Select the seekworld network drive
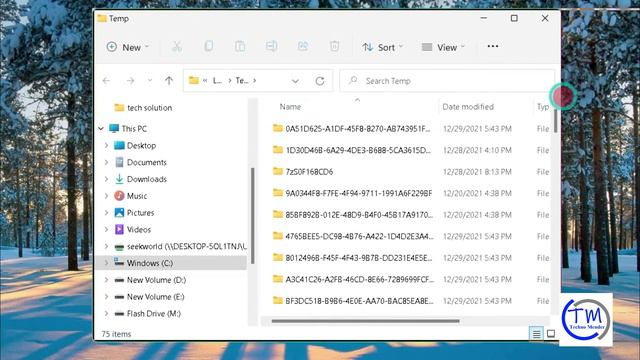640x360 pixels. coord(180,247)
